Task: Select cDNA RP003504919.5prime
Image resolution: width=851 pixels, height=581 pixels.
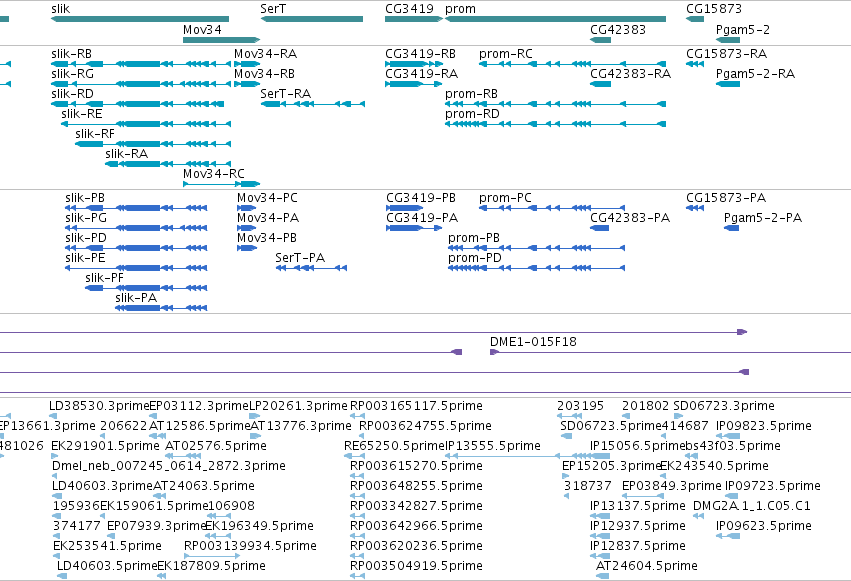Action: tap(357, 576)
